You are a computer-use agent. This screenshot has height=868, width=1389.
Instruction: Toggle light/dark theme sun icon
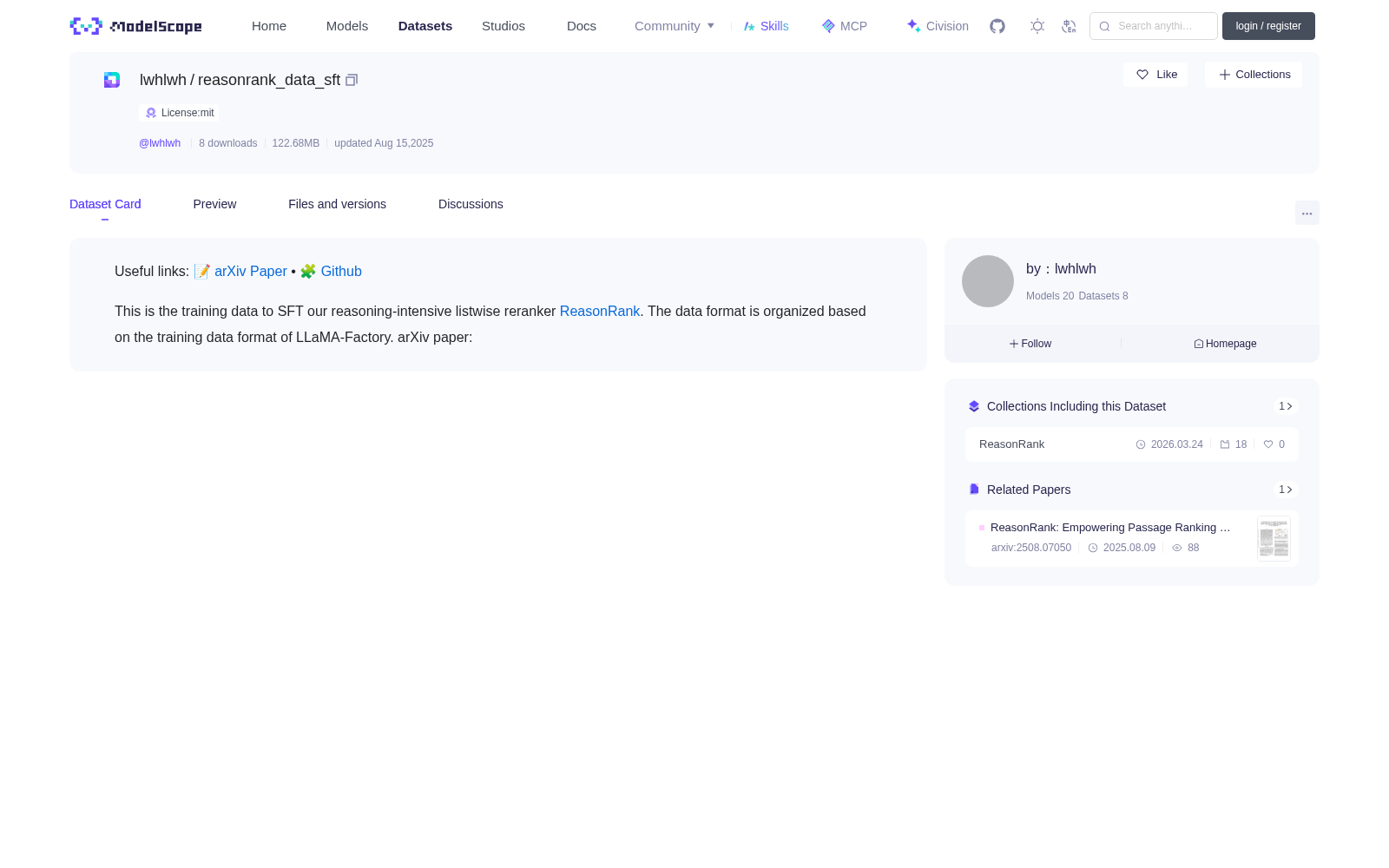click(x=1037, y=26)
